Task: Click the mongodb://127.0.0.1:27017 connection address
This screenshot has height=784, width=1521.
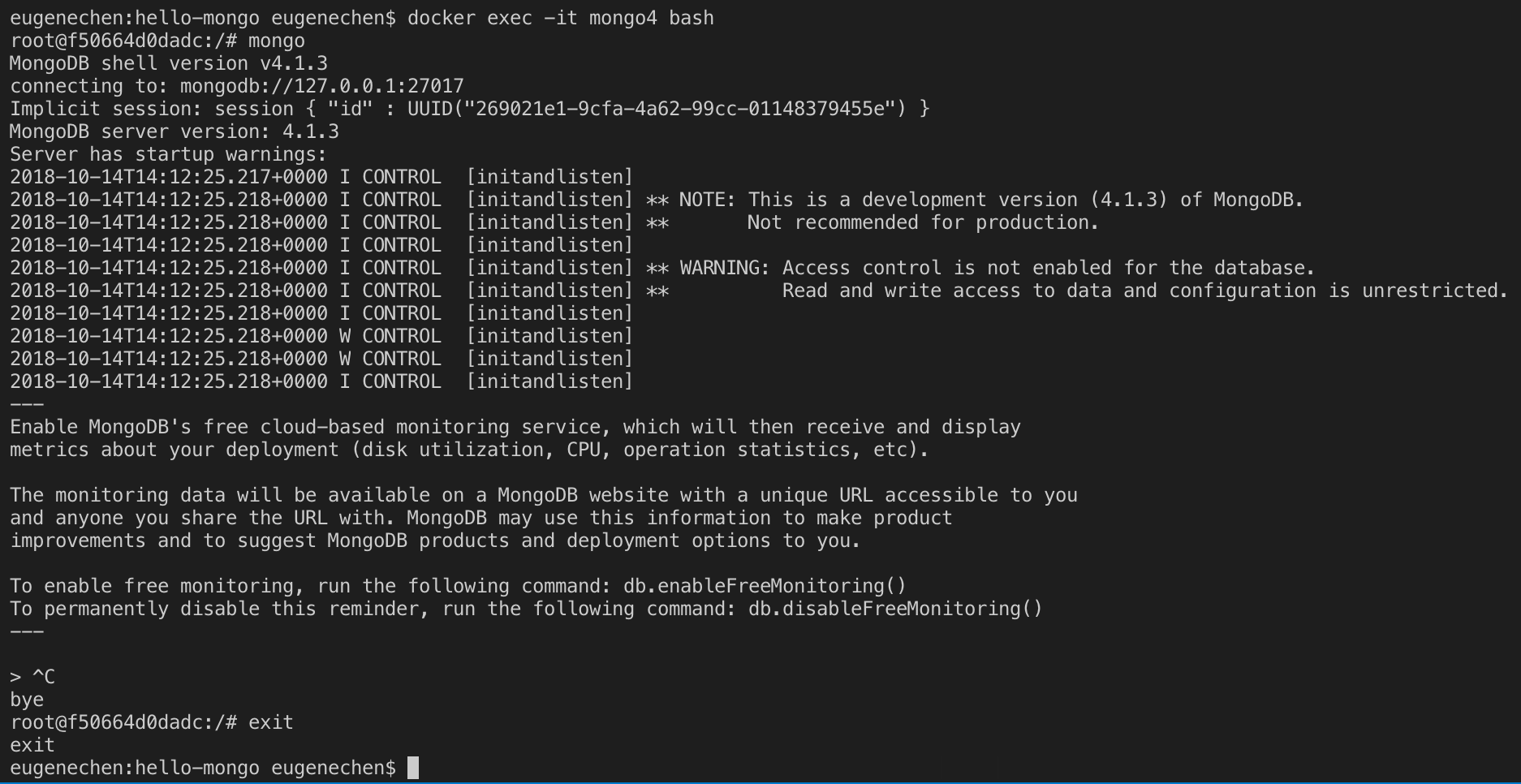Action: coord(321,86)
